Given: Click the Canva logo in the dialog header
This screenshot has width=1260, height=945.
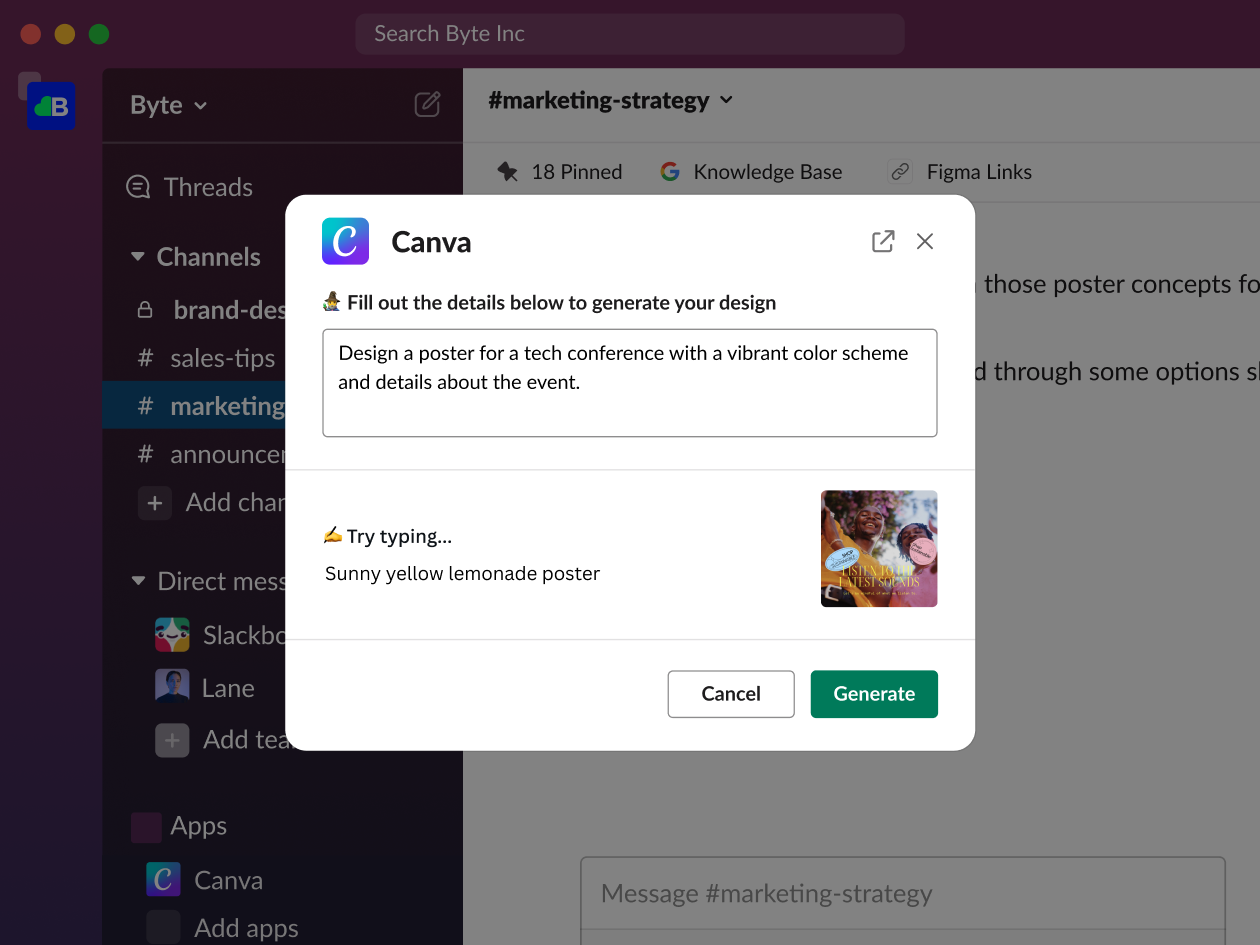Looking at the screenshot, I should (345, 241).
